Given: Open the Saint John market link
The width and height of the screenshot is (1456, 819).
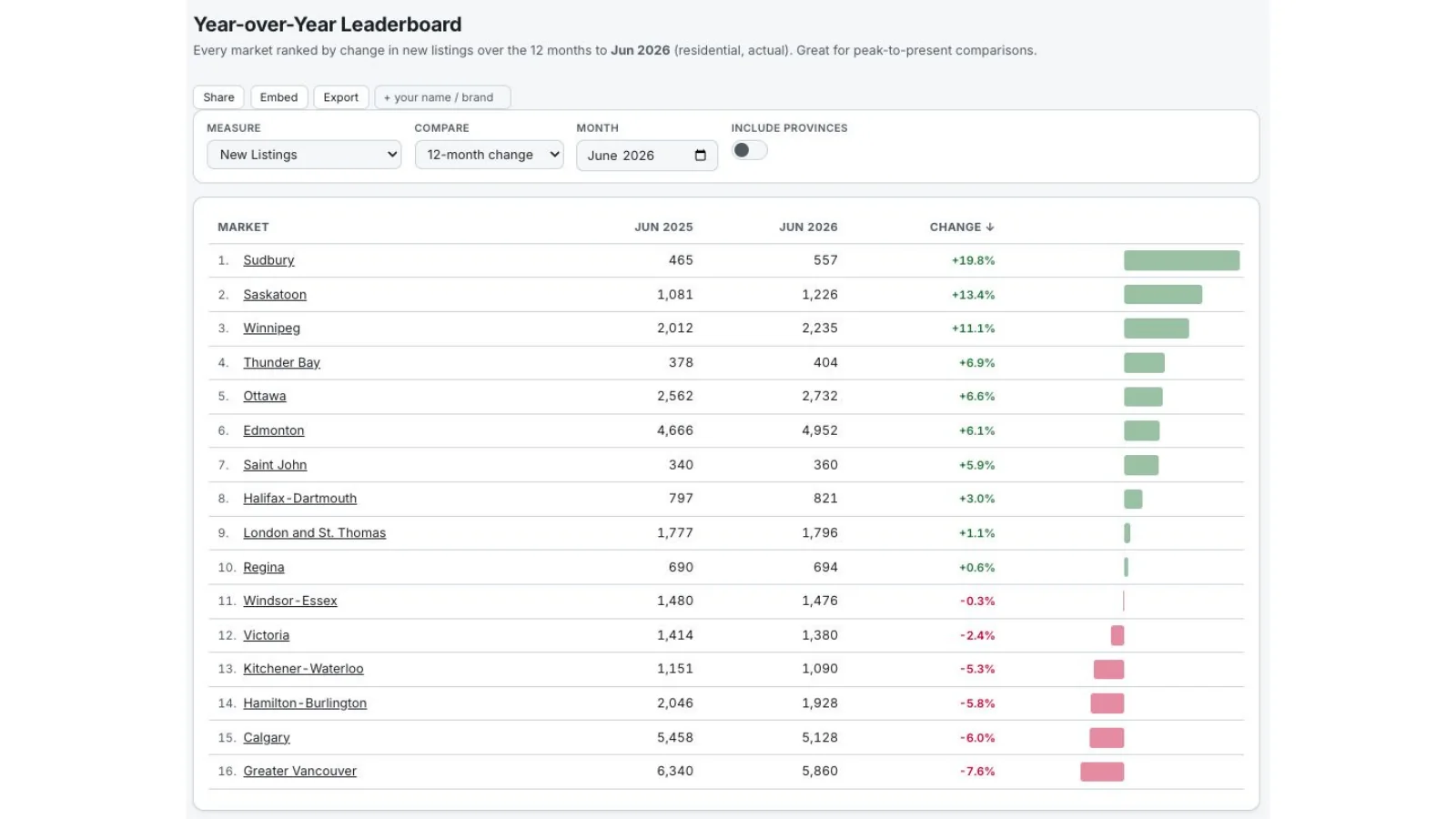Looking at the screenshot, I should 275,465.
